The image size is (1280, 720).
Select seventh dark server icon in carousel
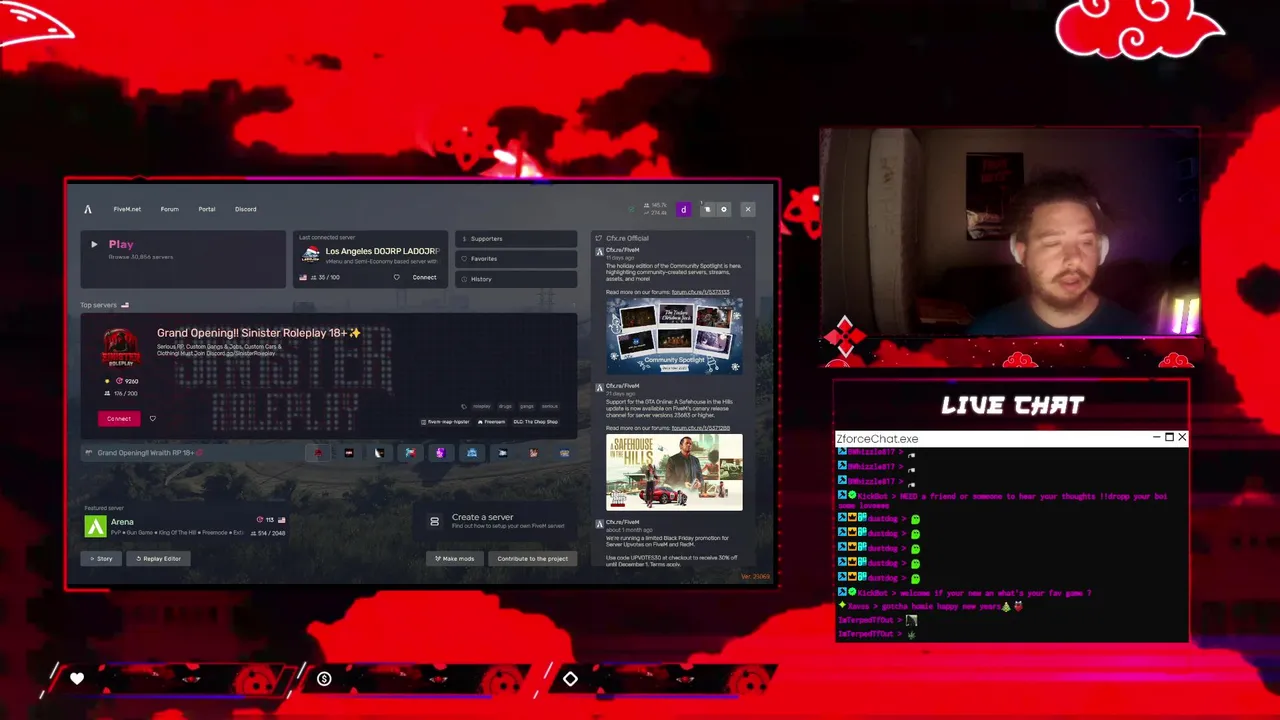pyautogui.click(x=502, y=453)
